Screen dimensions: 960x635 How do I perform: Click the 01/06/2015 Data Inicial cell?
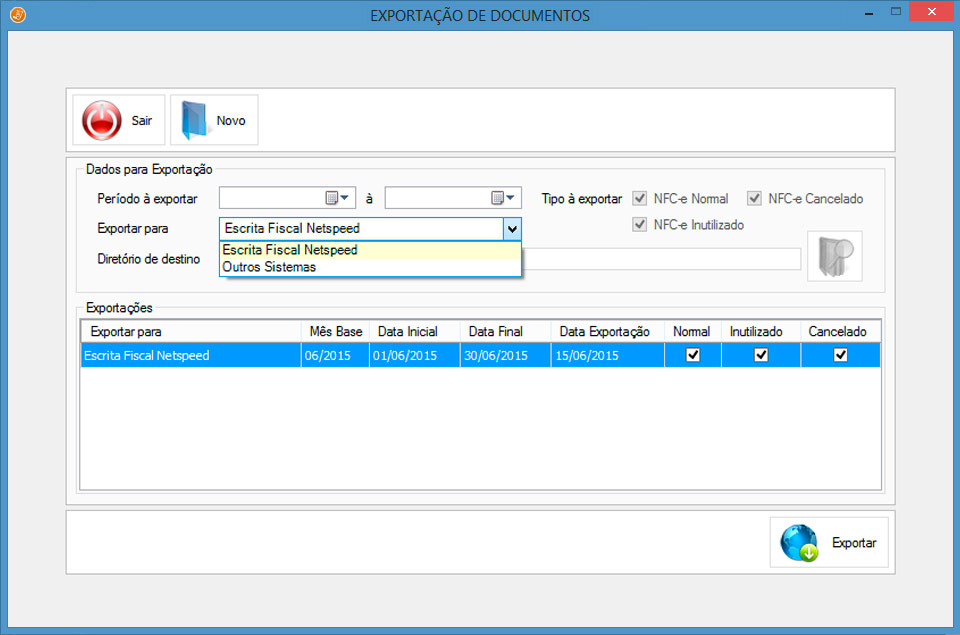[414, 355]
